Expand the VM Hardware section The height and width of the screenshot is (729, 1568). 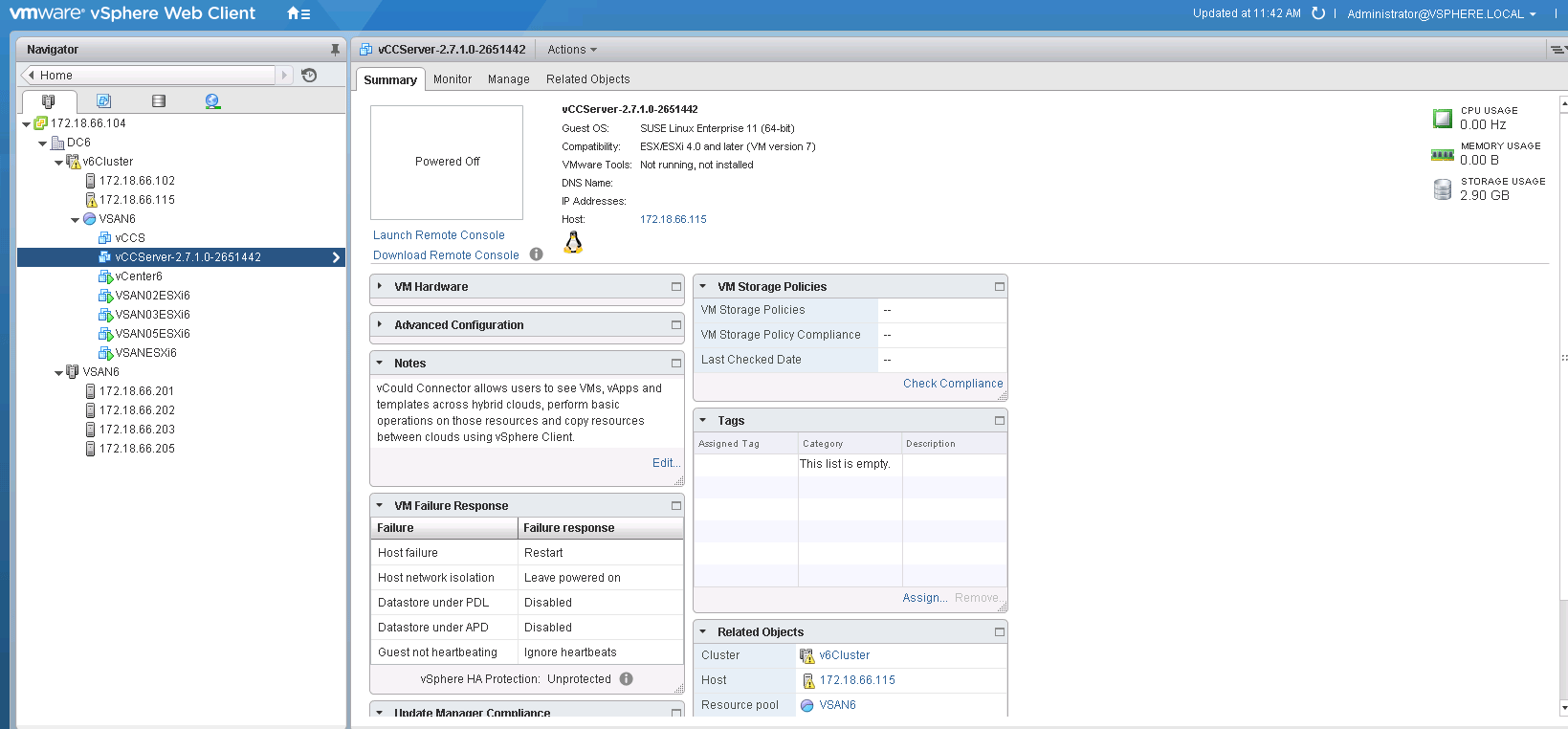(380, 286)
